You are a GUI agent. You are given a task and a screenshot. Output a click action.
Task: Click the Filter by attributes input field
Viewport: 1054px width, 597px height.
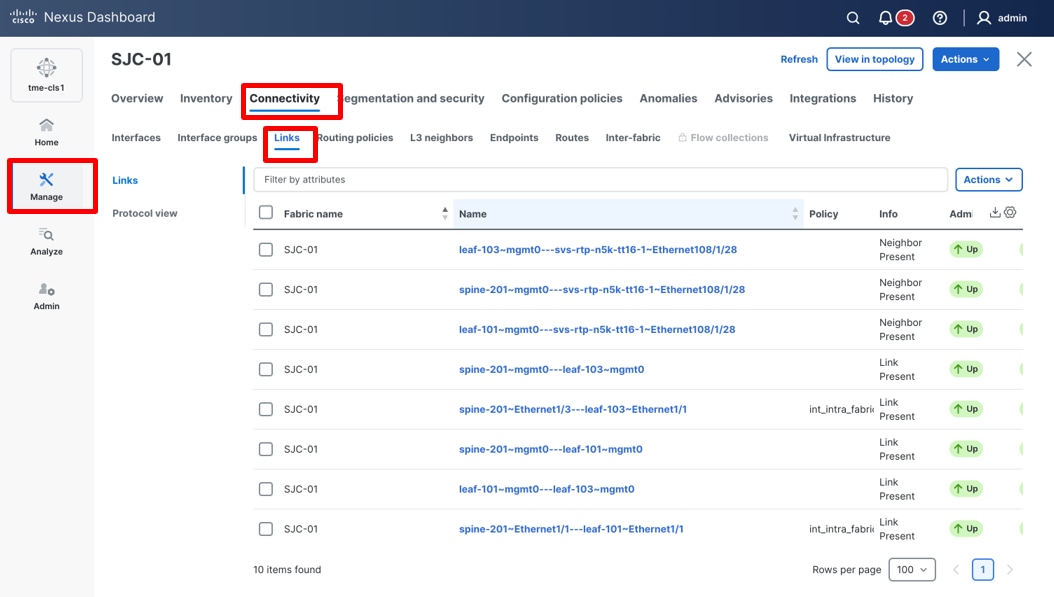[600, 179]
